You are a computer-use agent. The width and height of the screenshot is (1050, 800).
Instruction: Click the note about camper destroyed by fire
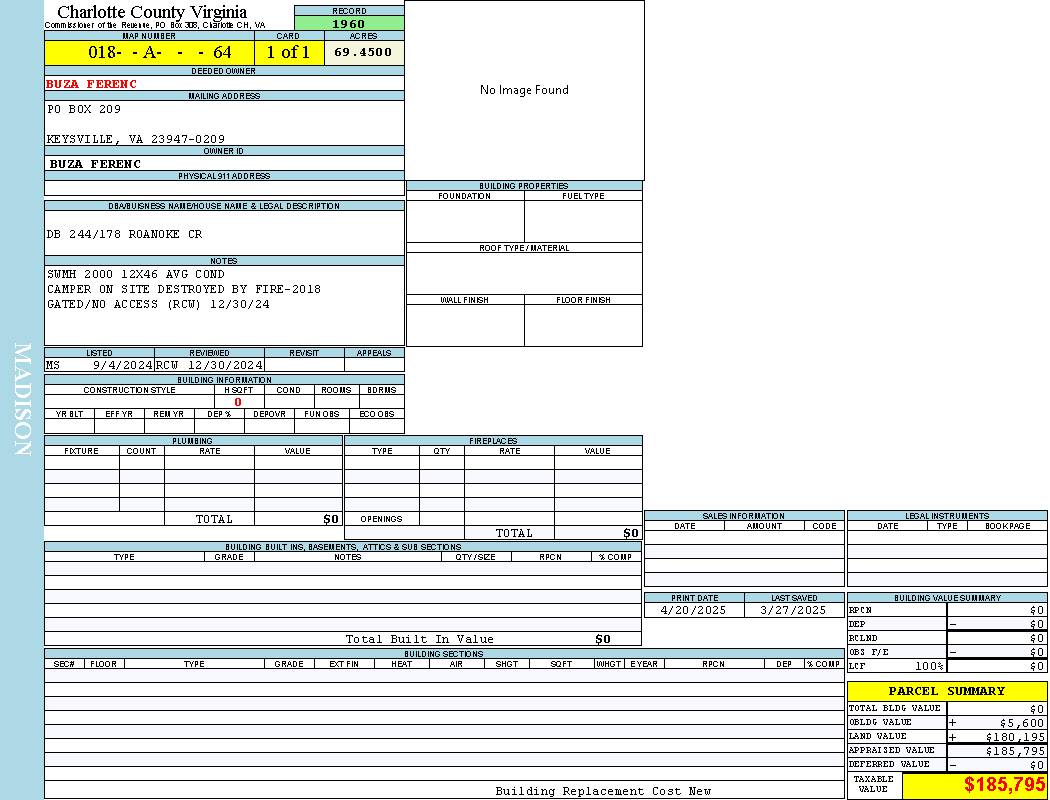[x=184, y=289]
